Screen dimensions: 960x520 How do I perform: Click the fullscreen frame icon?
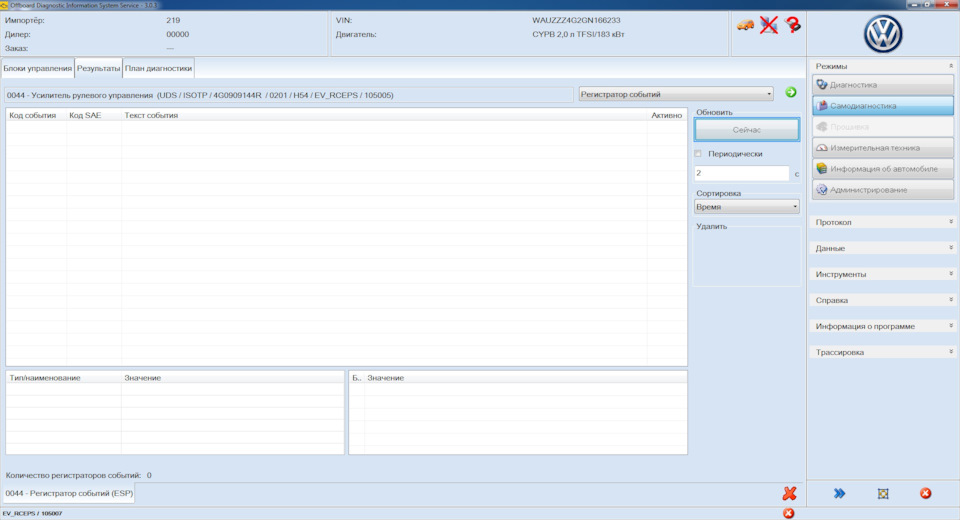tap(883, 494)
